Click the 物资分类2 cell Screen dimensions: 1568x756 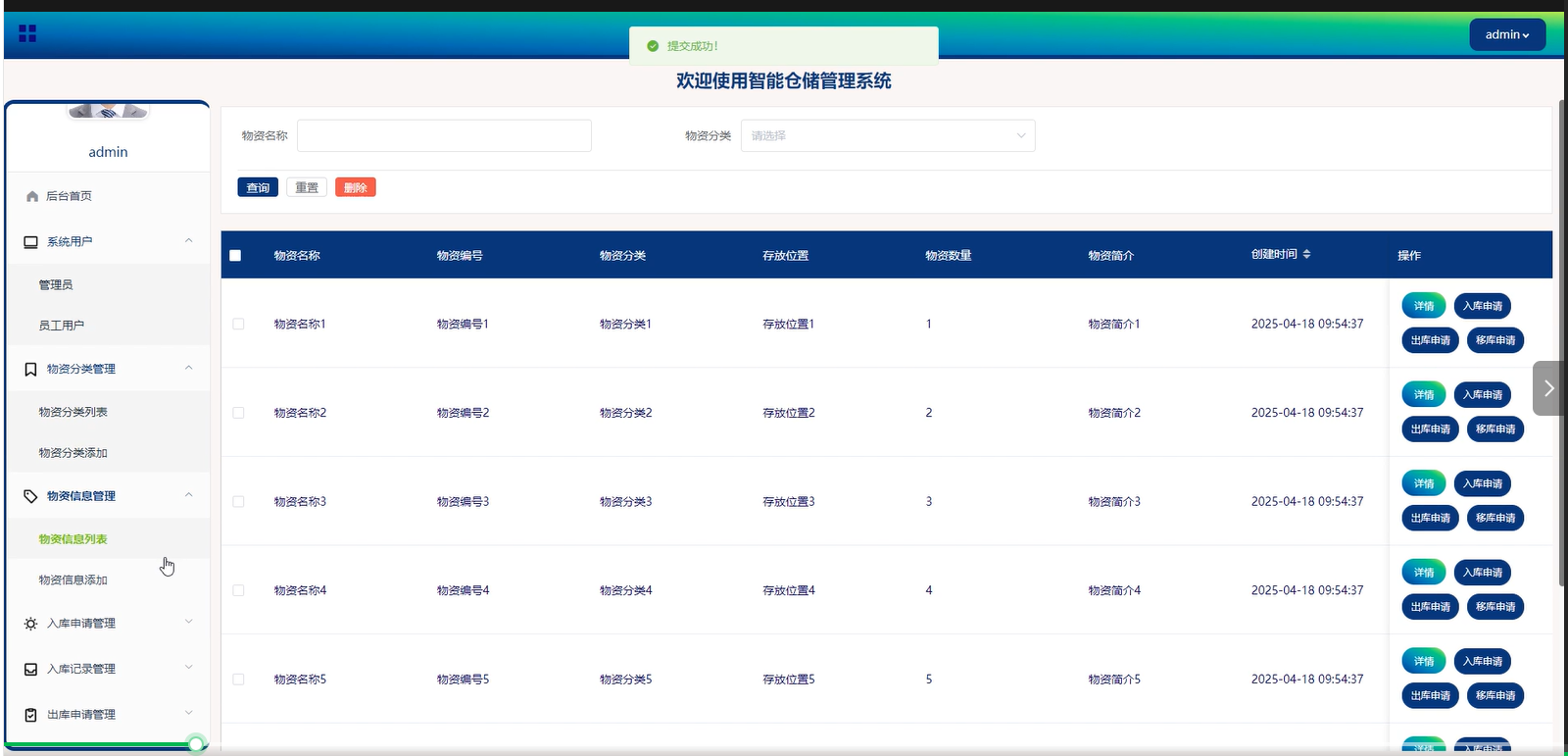[625, 413]
